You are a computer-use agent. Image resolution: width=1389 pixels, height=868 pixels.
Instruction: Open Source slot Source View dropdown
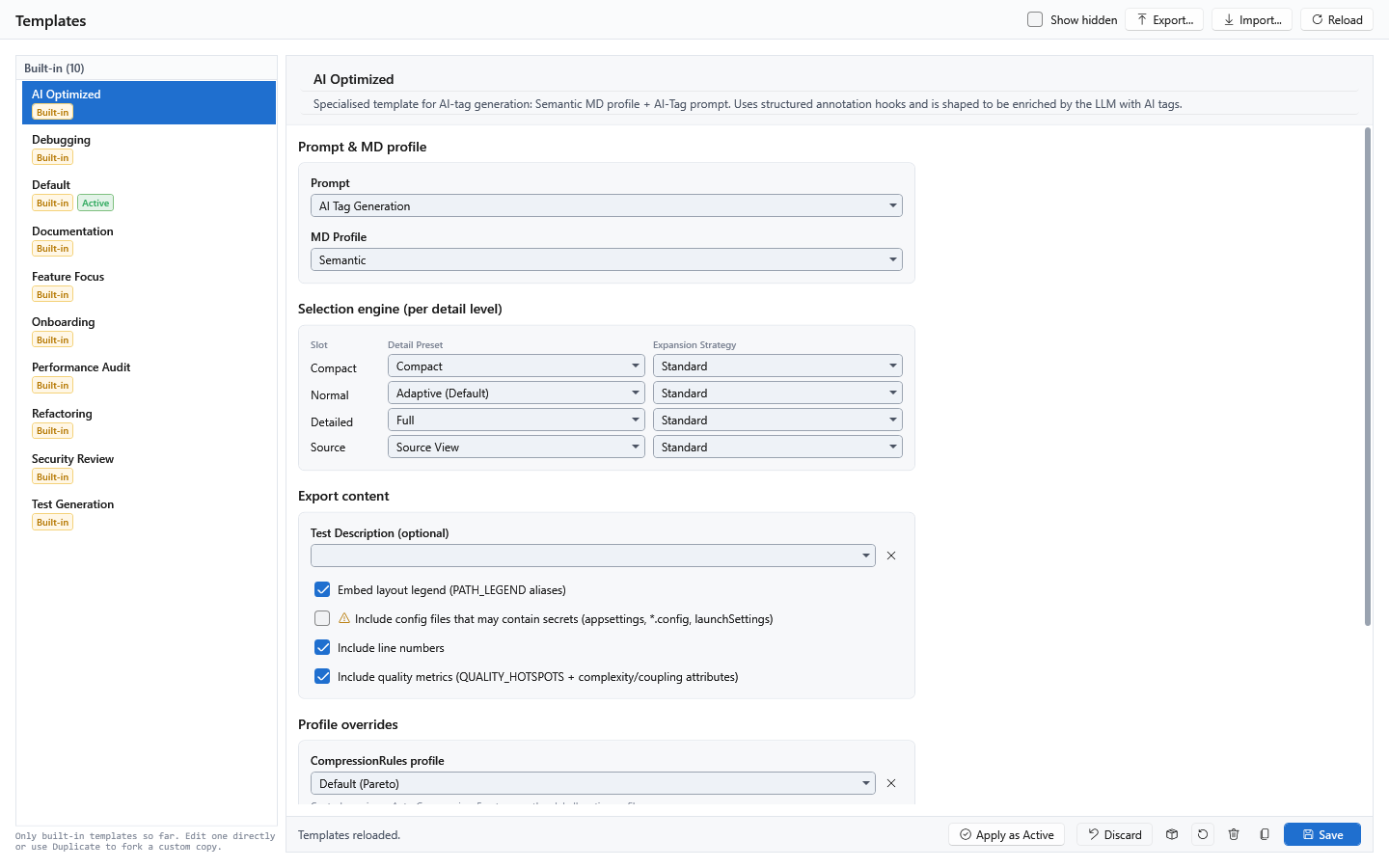[x=516, y=447]
